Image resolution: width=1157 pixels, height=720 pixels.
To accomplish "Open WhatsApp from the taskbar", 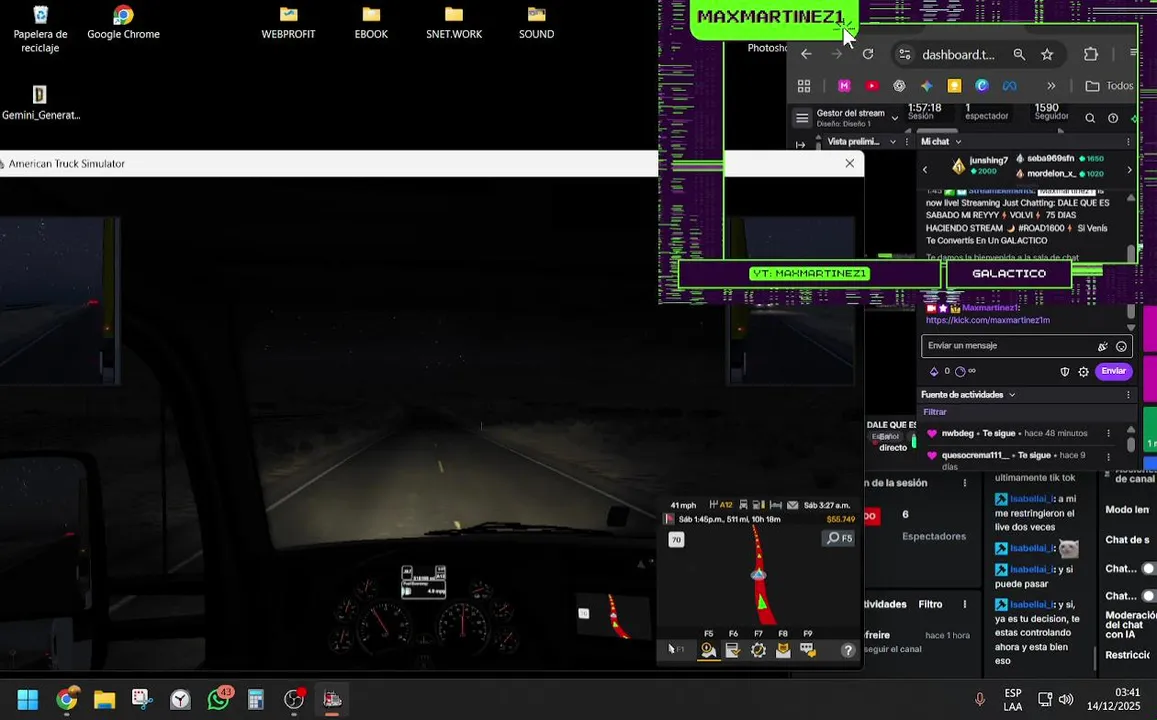I will click(x=218, y=699).
